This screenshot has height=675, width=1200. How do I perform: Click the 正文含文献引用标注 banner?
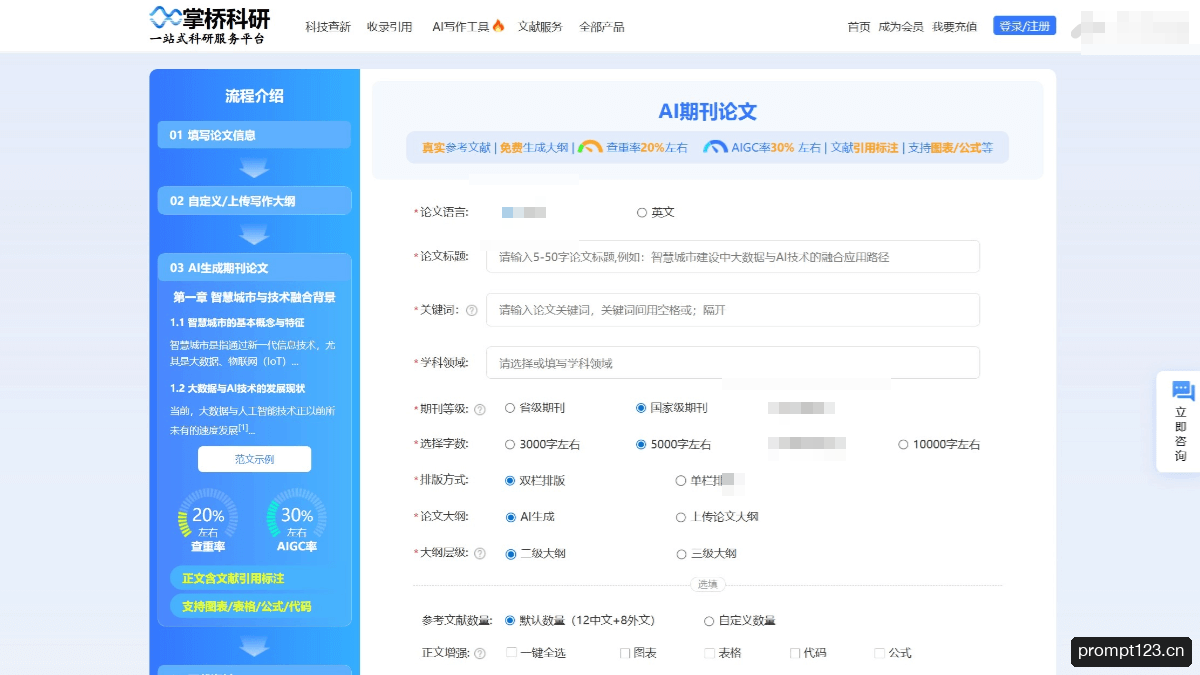click(254, 578)
